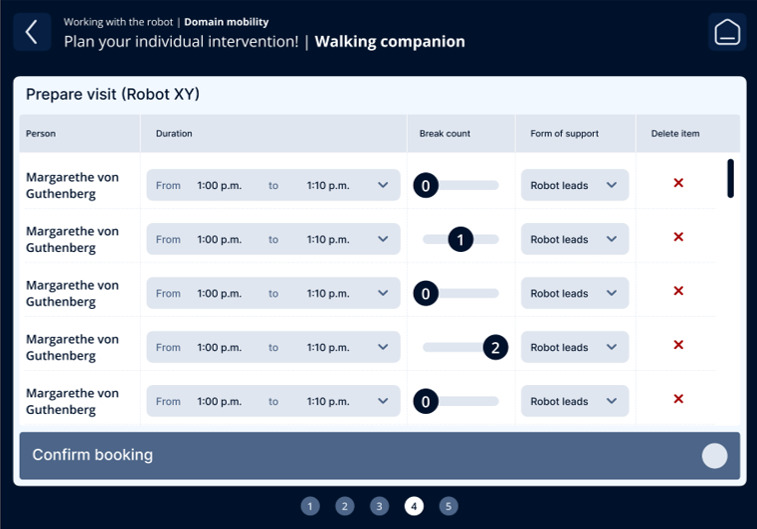The width and height of the screenshot is (757, 529).
Task: Remove the third row with red X
Action: 678,291
